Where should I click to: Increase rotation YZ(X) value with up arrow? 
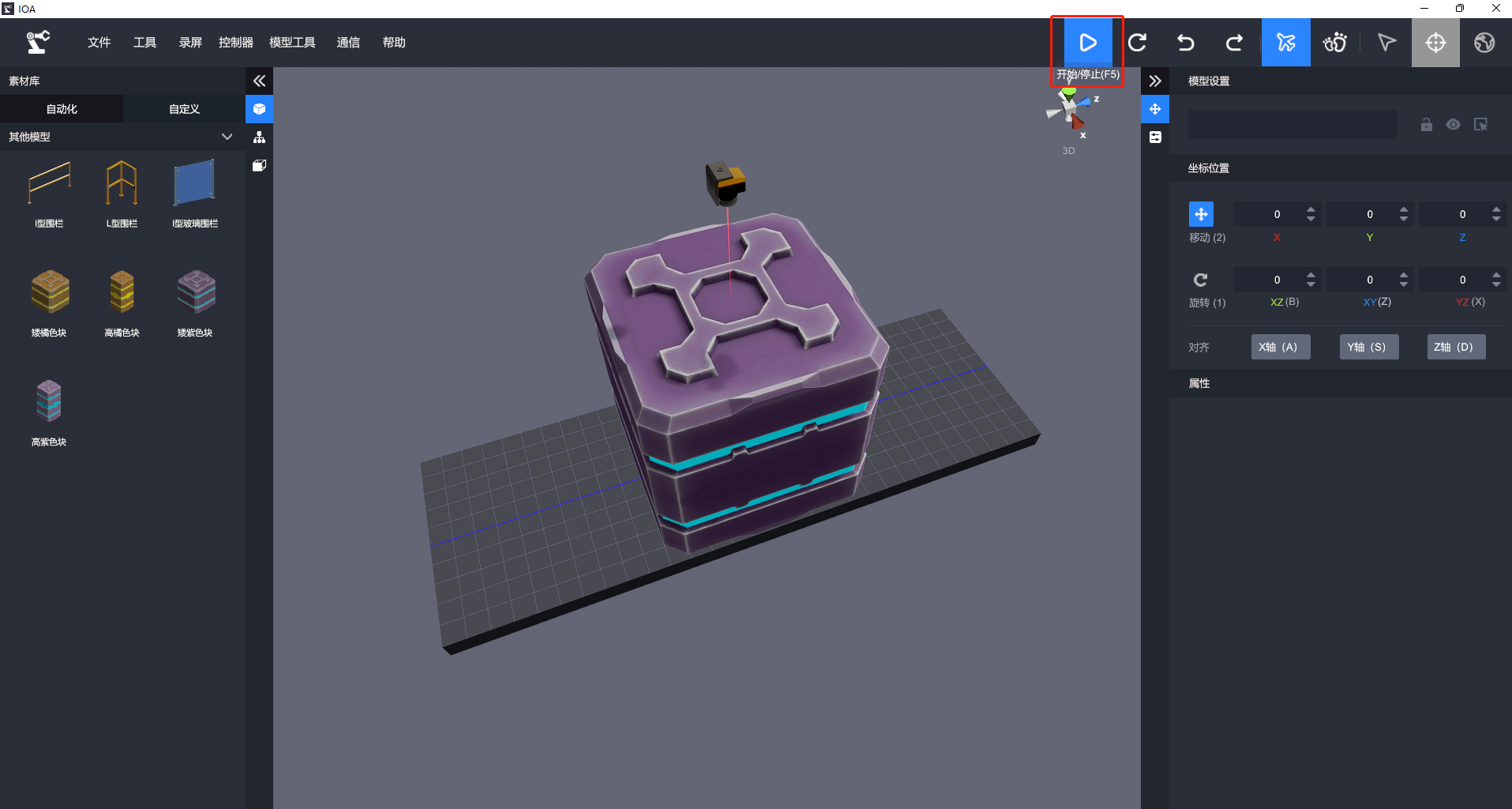click(1496, 275)
